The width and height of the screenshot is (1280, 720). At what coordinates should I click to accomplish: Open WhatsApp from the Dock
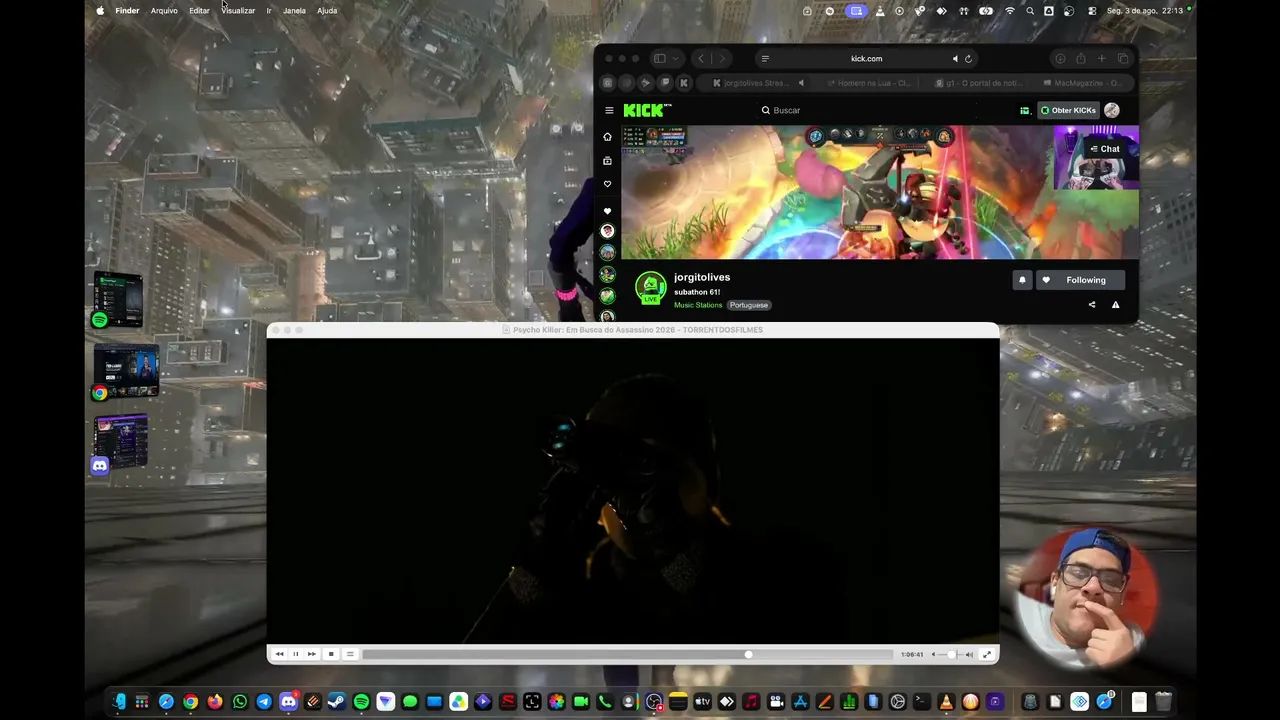pyautogui.click(x=239, y=702)
